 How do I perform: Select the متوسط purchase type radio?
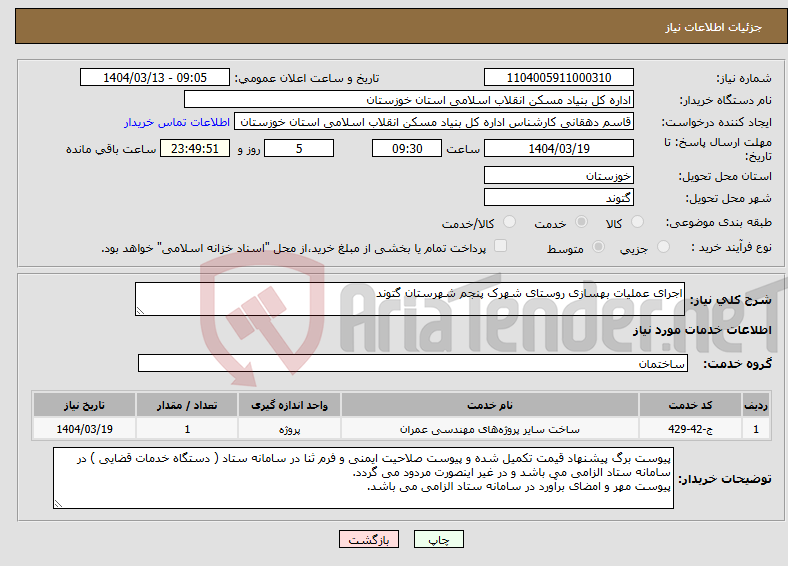pyautogui.click(x=598, y=246)
